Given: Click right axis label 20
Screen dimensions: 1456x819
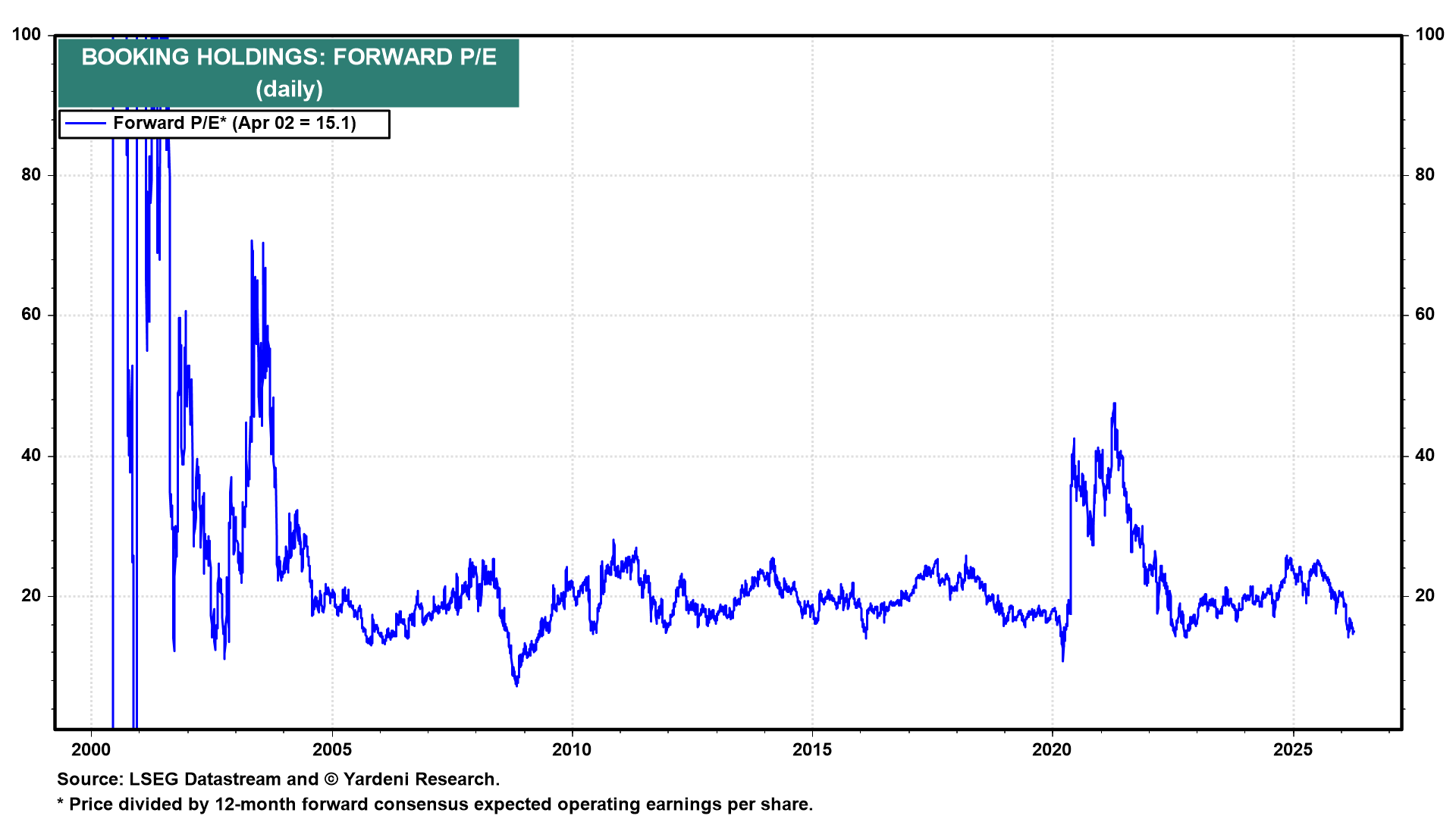Looking at the screenshot, I should coord(1425,595).
